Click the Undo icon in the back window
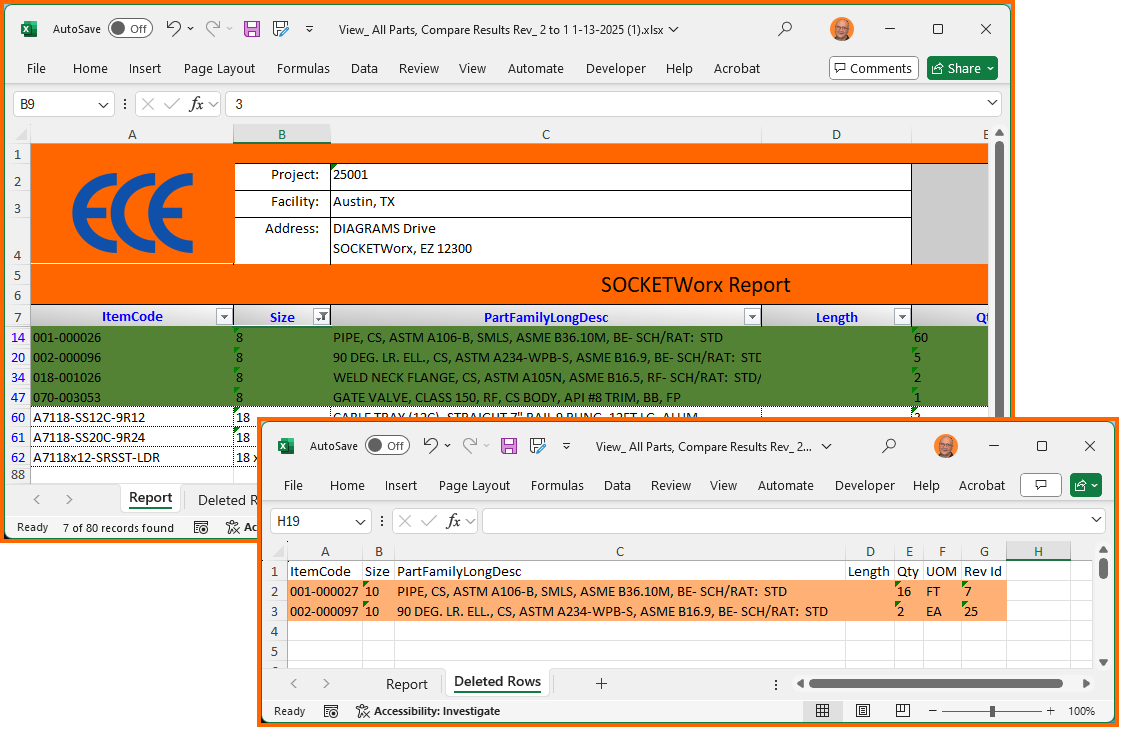The width and height of the screenshot is (1127, 732). pyautogui.click(x=173, y=29)
